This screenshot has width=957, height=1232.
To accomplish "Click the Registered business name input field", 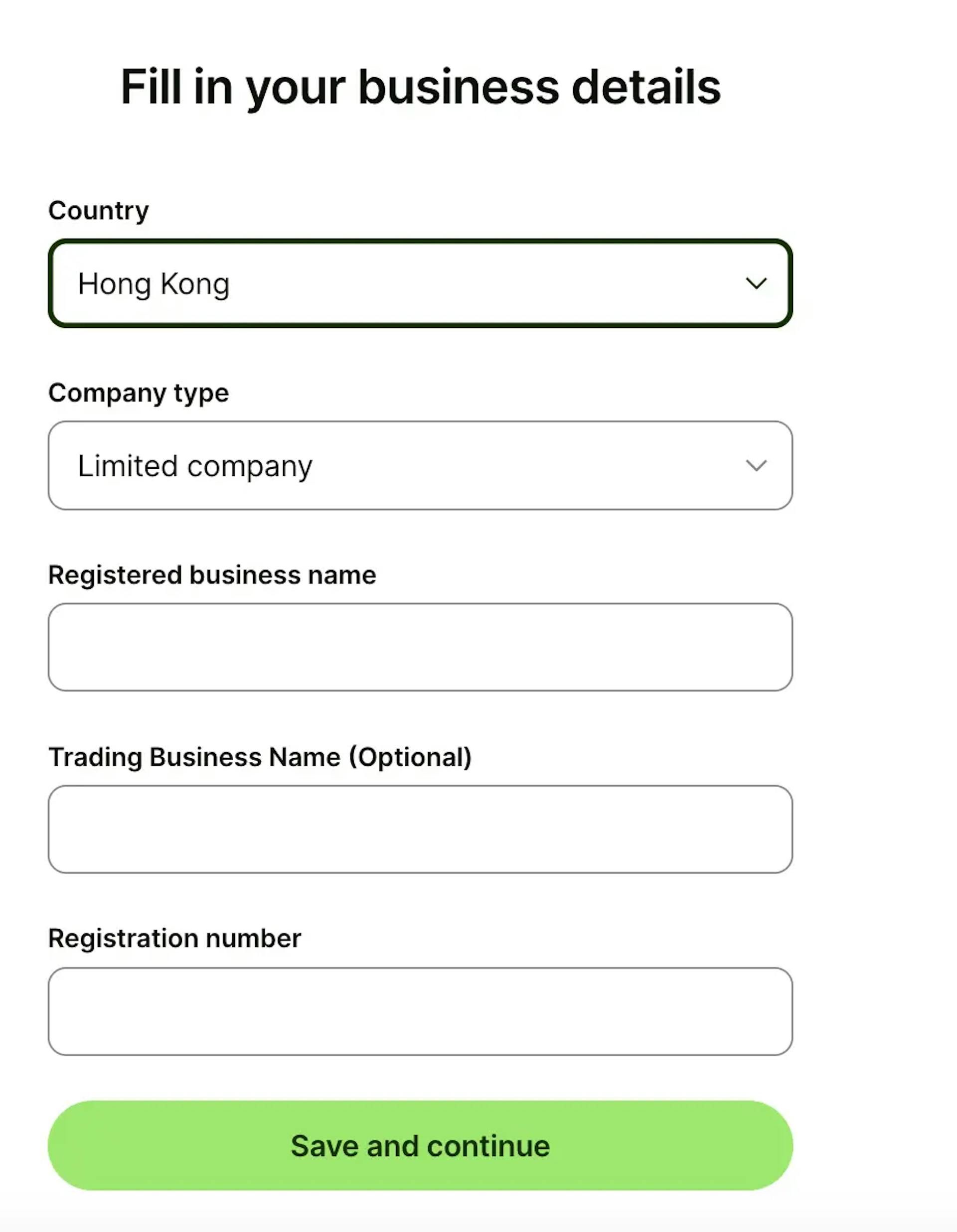I will (420, 646).
